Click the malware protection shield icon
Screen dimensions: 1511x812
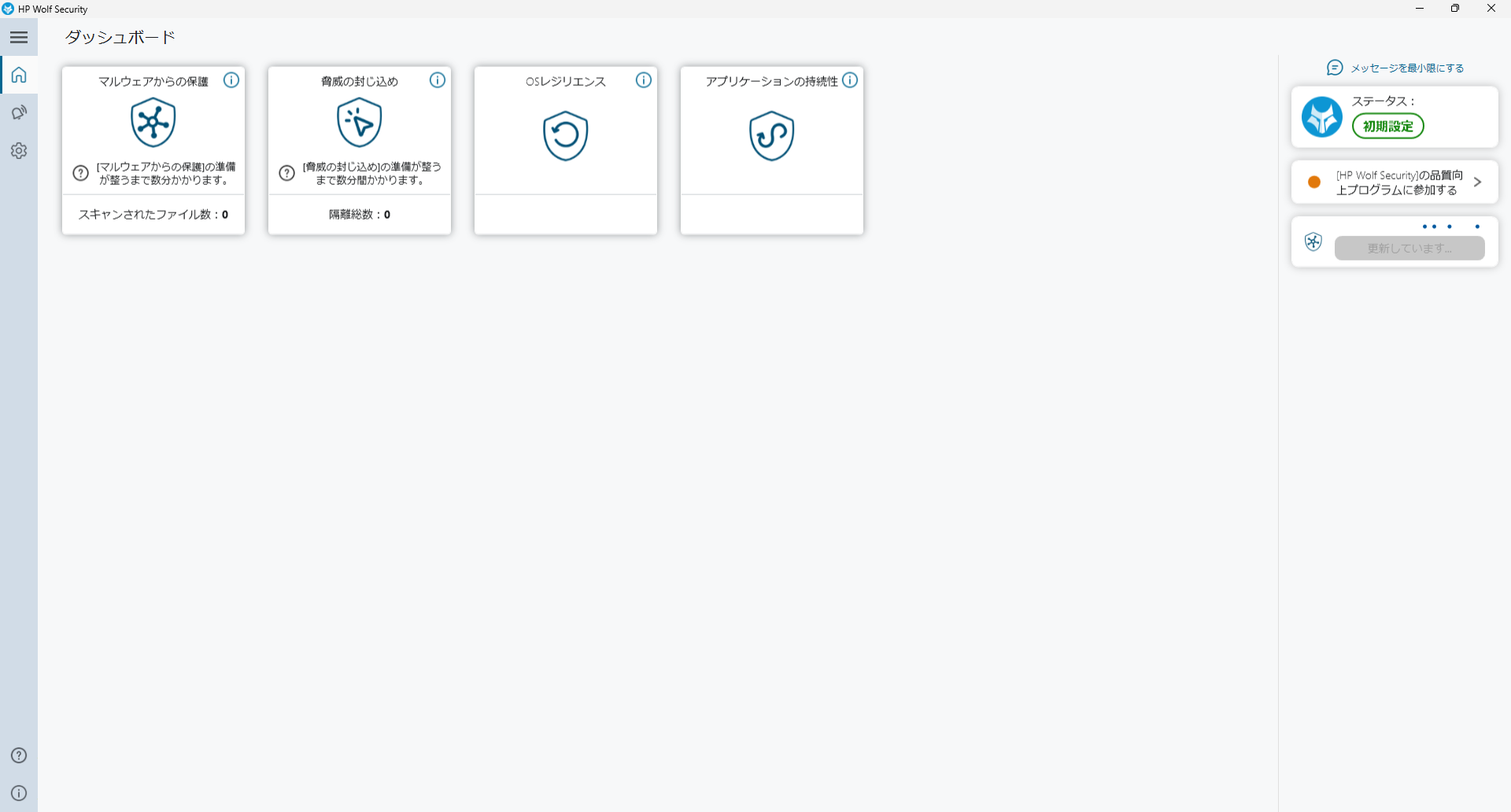(153, 123)
